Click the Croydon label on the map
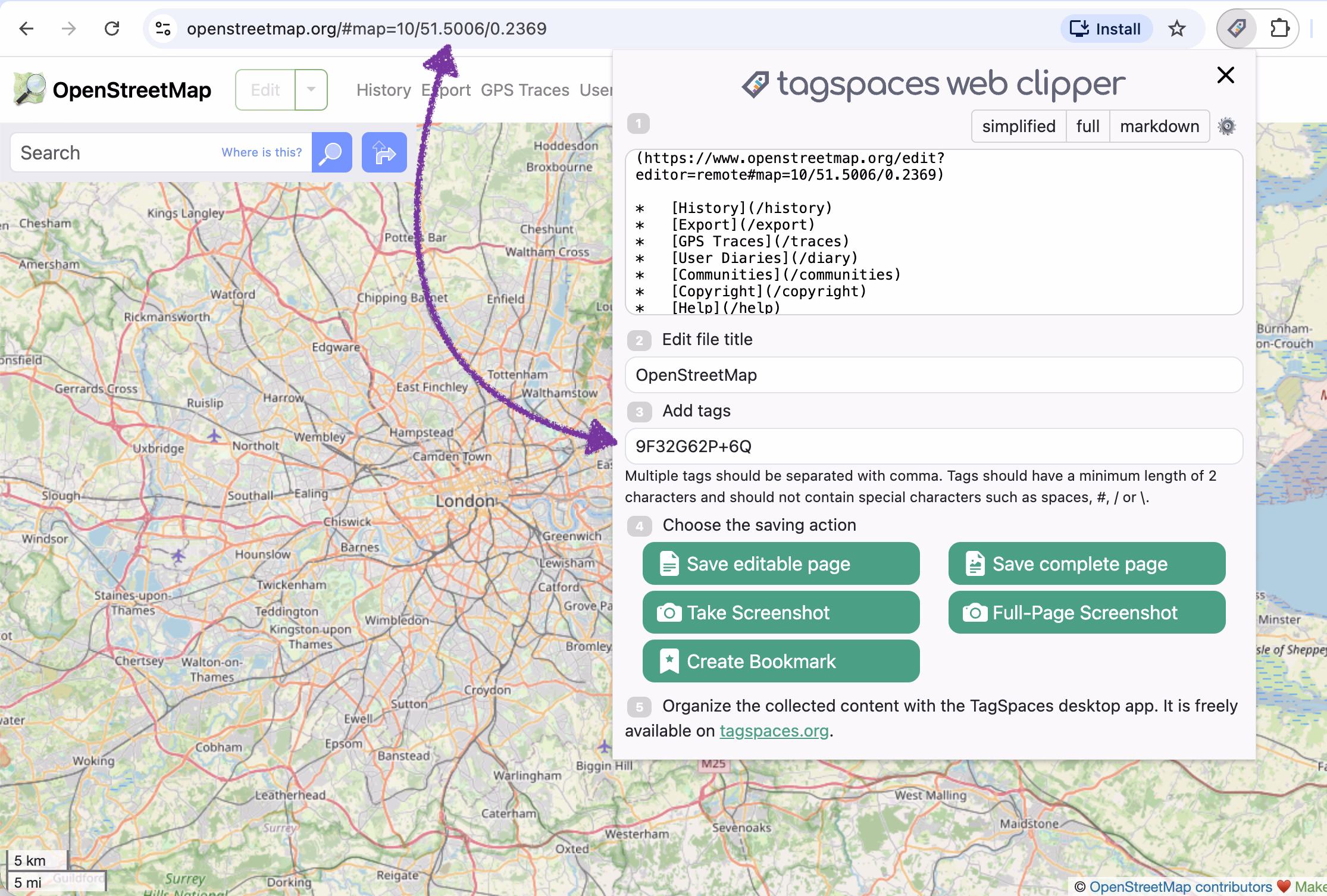The height and width of the screenshot is (896, 1327). pyautogui.click(x=487, y=690)
